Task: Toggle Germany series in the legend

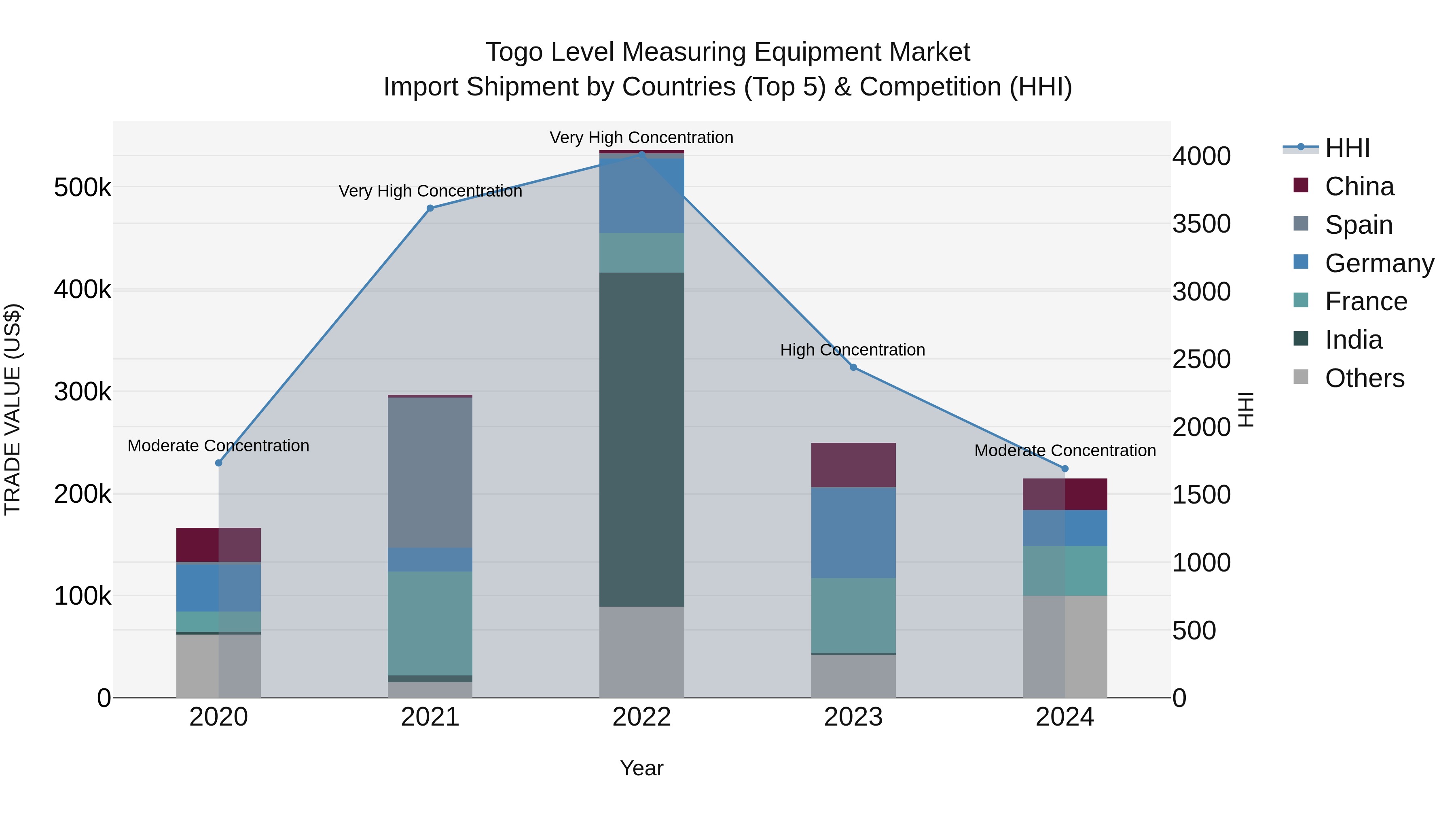Action: [1363, 263]
